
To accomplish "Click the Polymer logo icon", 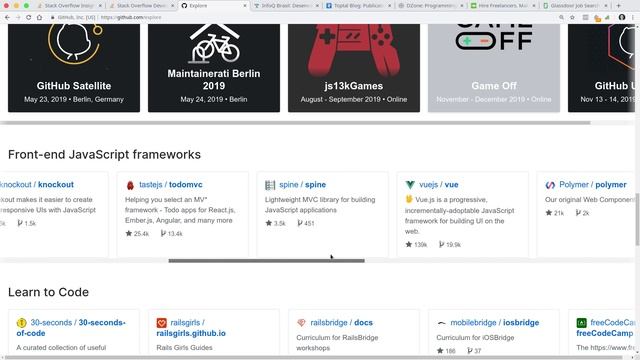I will click(550, 185).
